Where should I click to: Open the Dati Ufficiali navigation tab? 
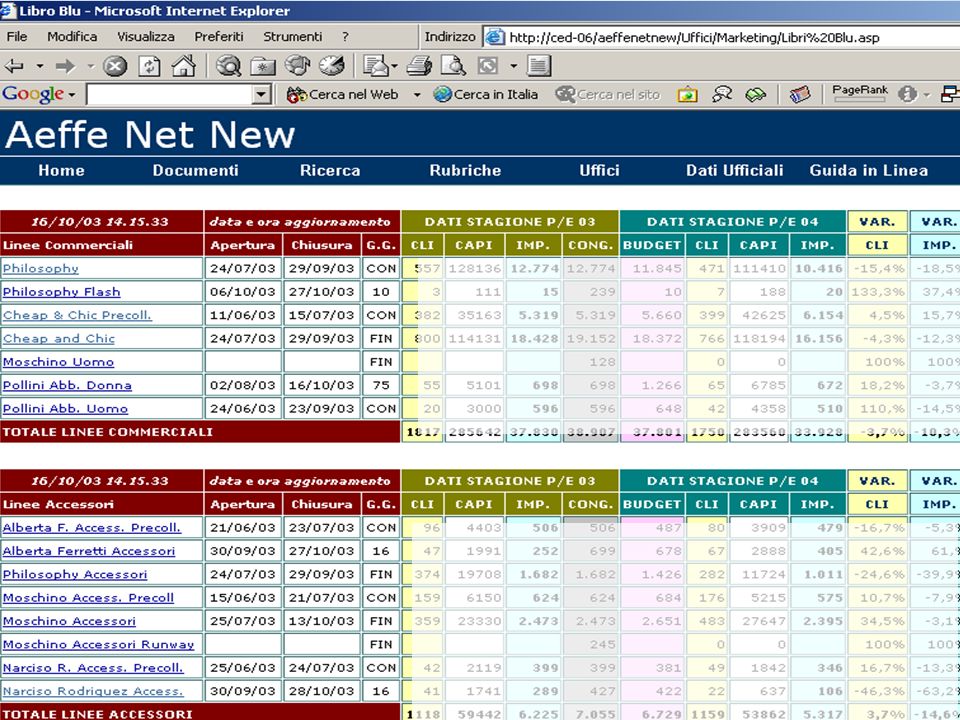tap(734, 170)
